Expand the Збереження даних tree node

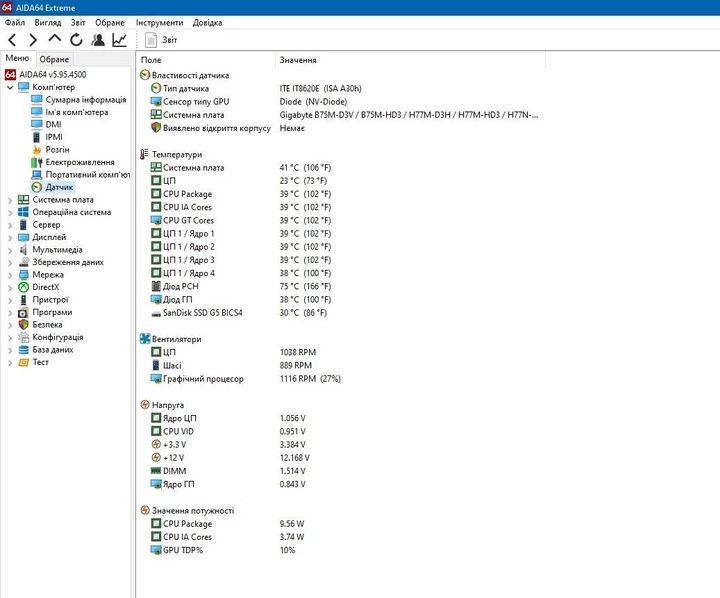coord(10,263)
